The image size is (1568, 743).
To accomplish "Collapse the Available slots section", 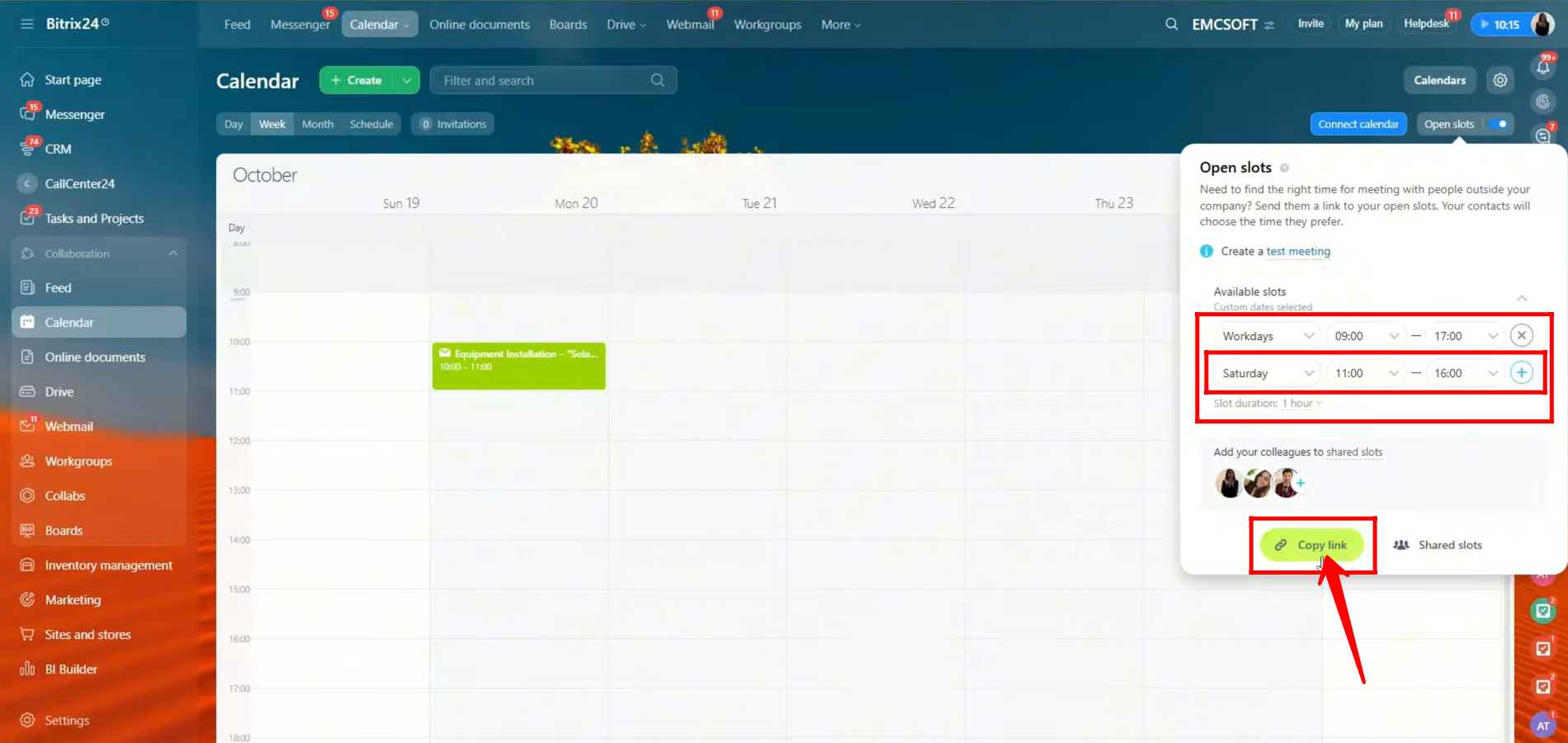I will point(1521,298).
